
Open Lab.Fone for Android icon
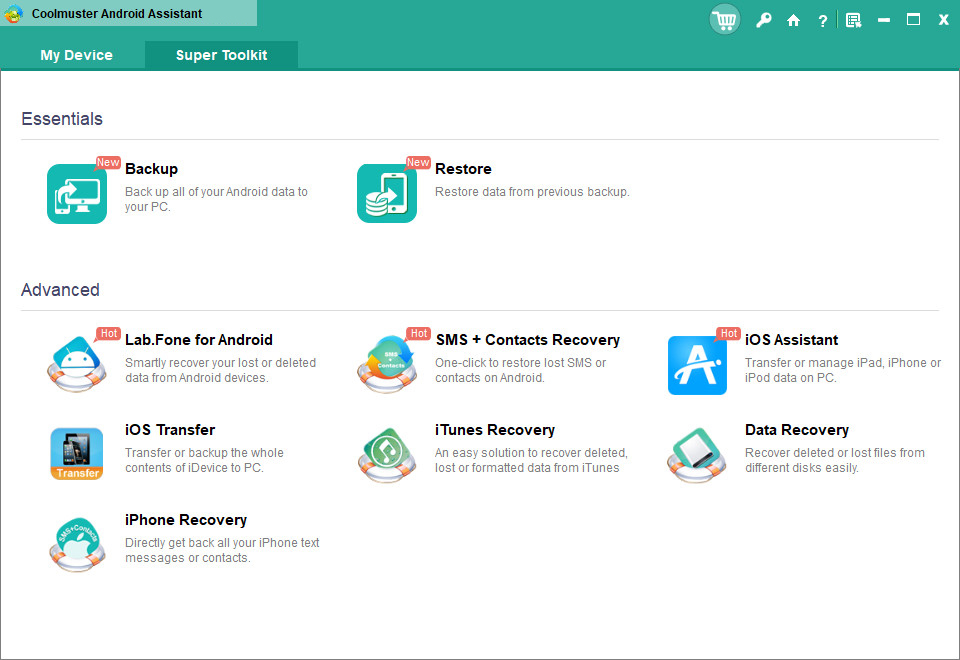coord(77,365)
